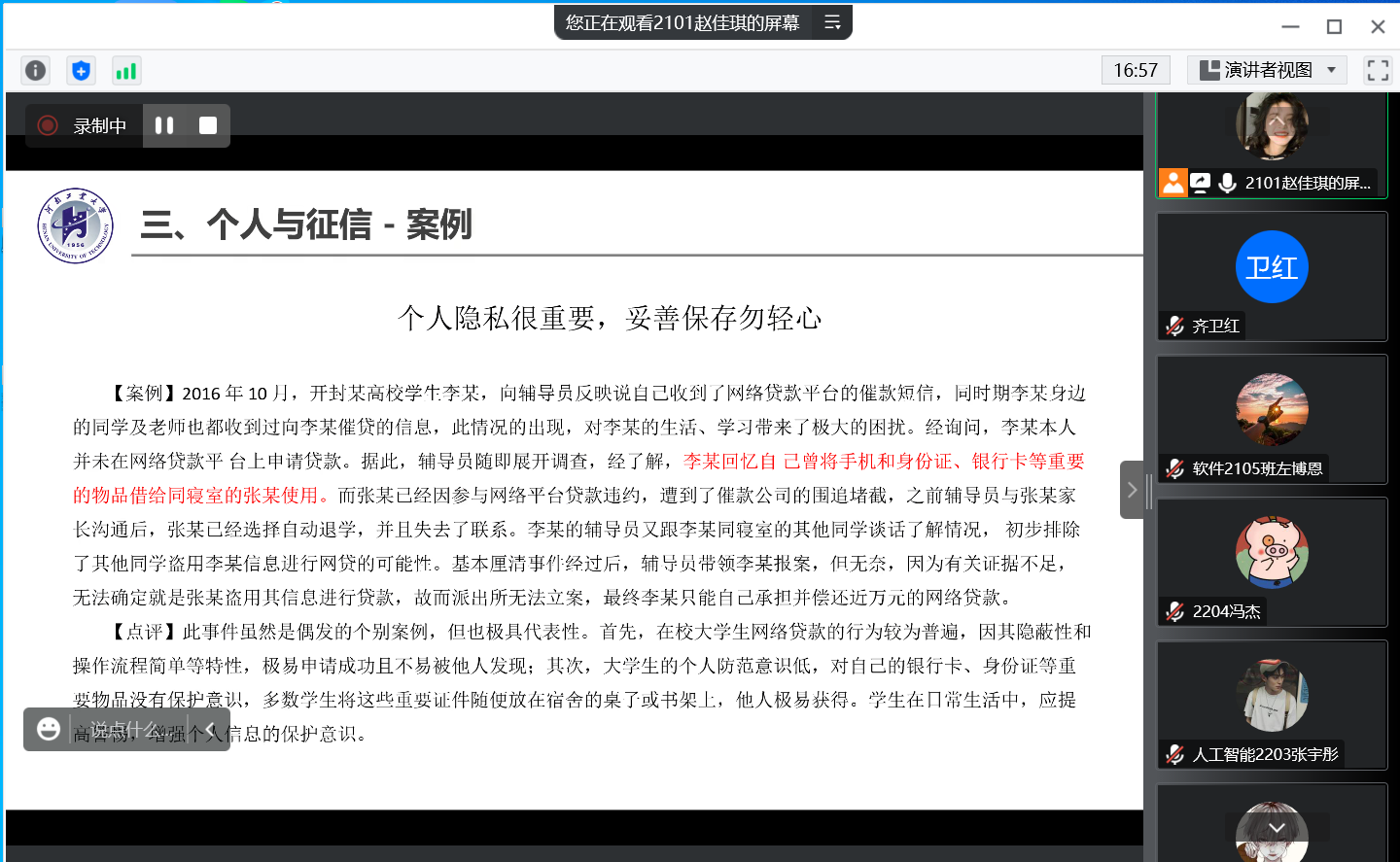Image resolution: width=1400 pixels, height=862 pixels.
Task: Click the sidebar resize divider handle
Action: tap(1149, 491)
